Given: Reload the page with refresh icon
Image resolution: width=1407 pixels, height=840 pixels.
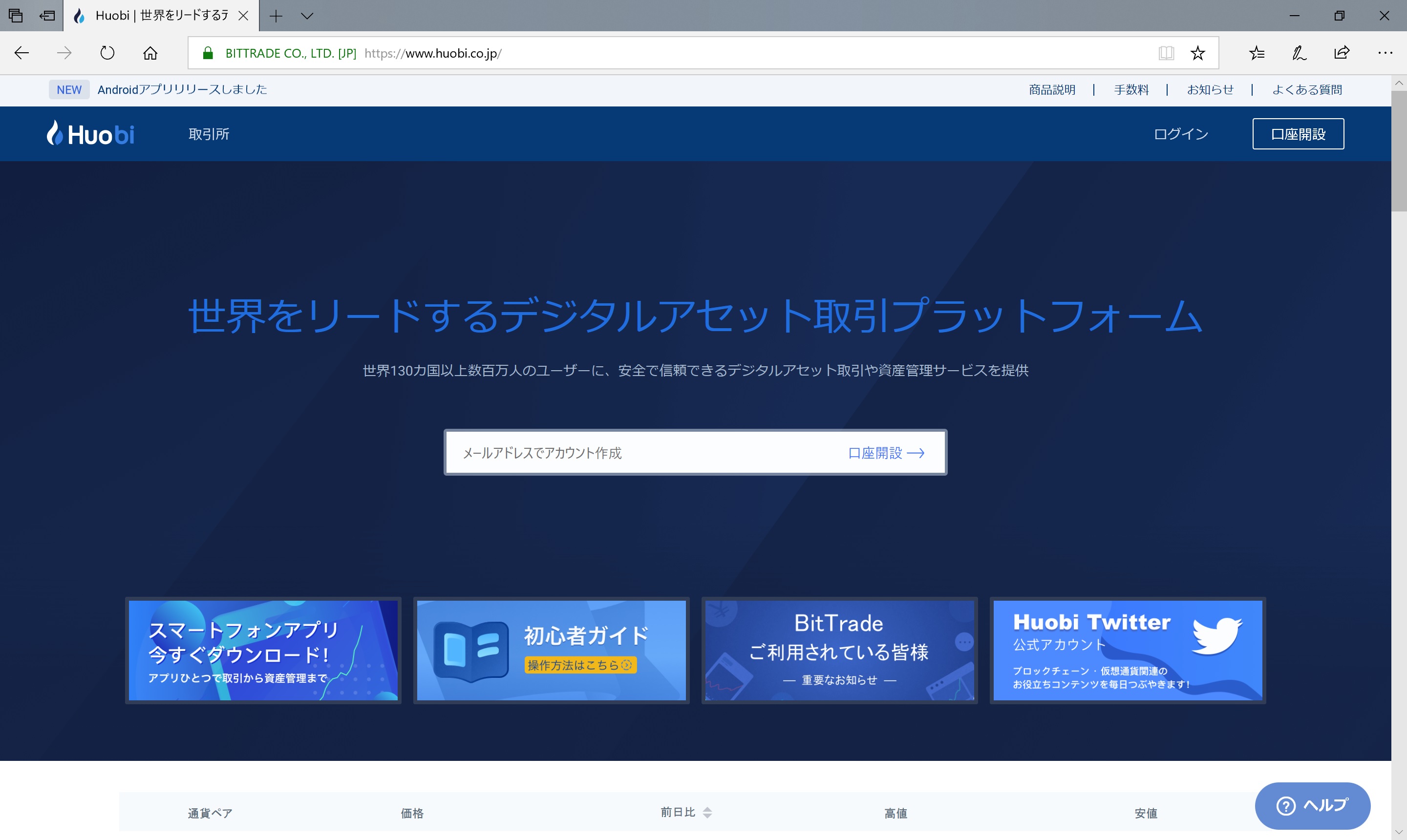Looking at the screenshot, I should (107, 53).
